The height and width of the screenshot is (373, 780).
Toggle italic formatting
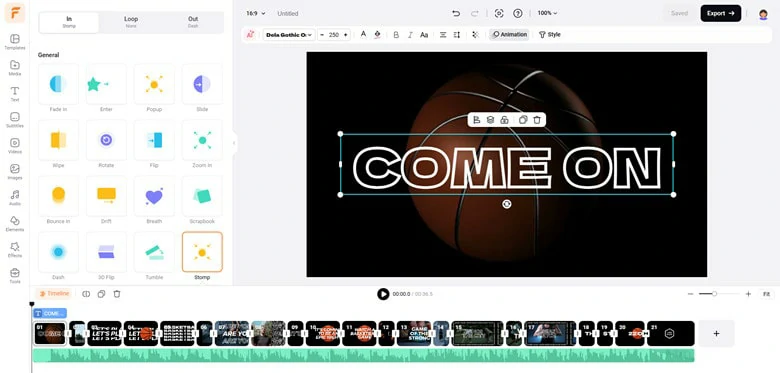point(410,35)
